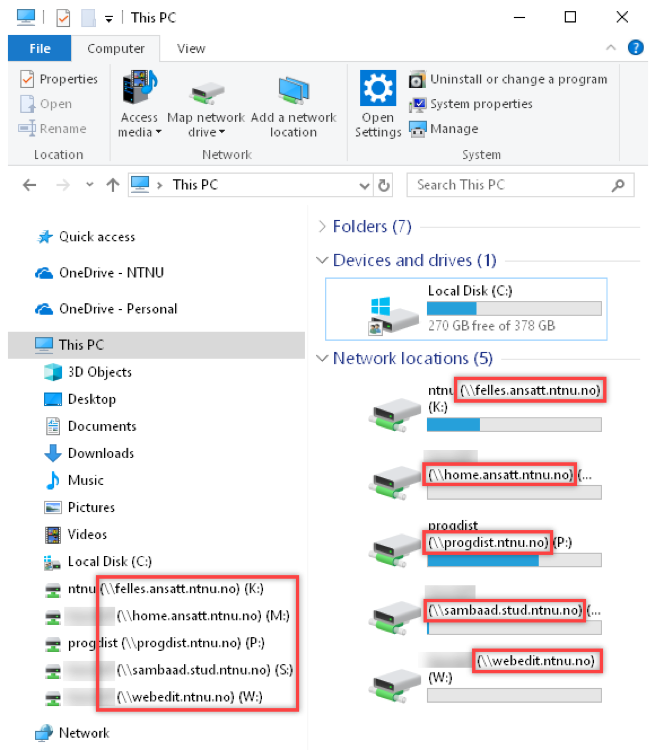Open Settings via the gear icon
The width and height of the screenshot is (654, 750).
(378, 88)
